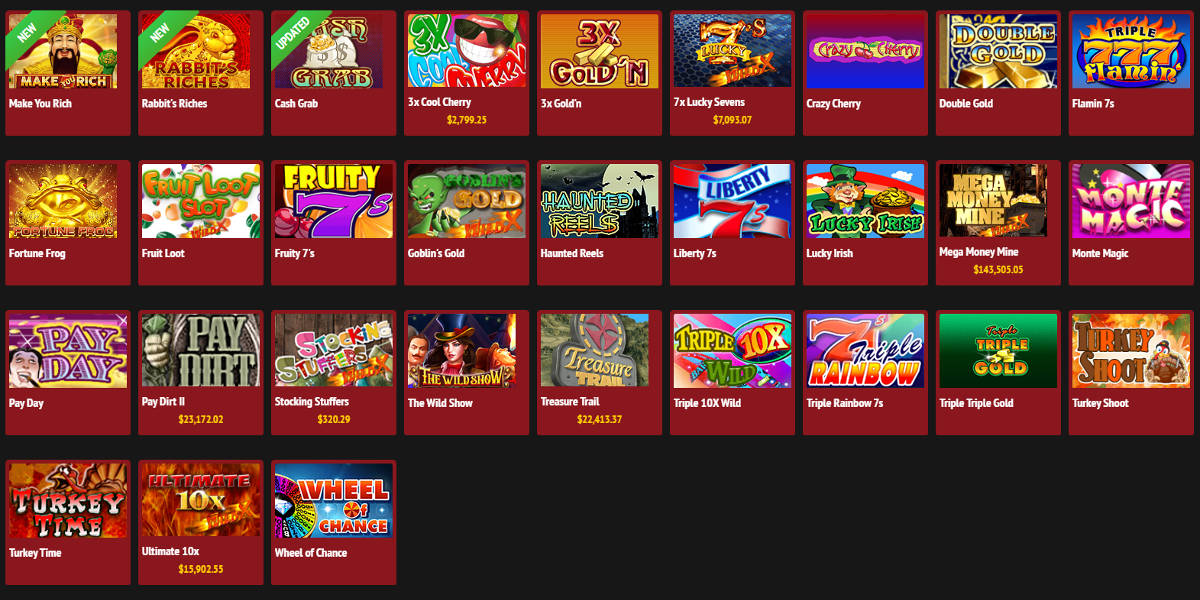Click the Lucky Irish title link
The width and height of the screenshot is (1200, 600).
(x=830, y=254)
